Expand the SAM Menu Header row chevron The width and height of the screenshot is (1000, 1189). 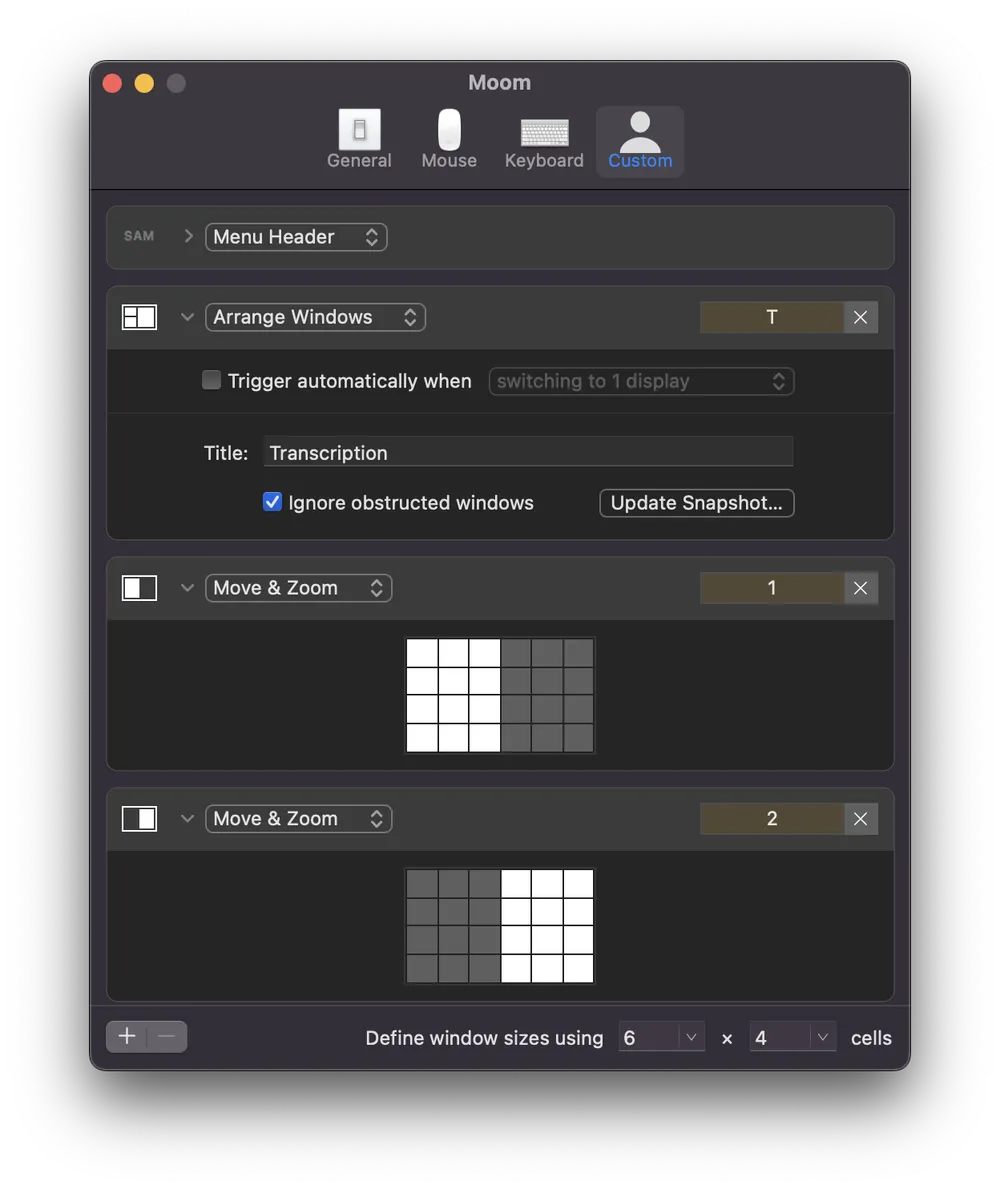point(189,237)
